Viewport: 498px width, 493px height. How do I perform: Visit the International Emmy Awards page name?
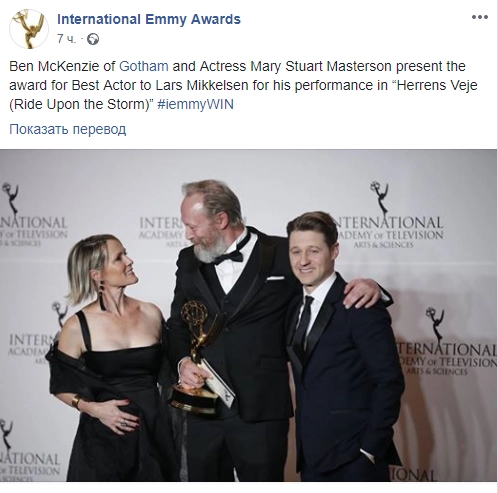(149, 19)
